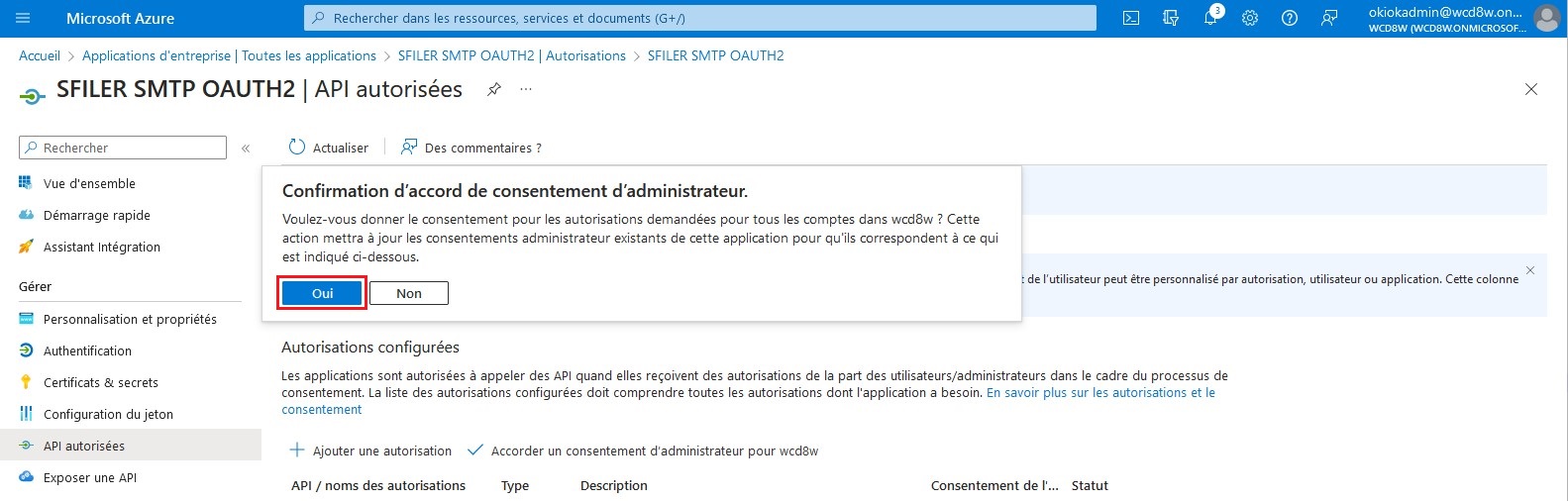The height and width of the screenshot is (501, 1568).
Task: Open account menu okiokadmin@wcd8w.on...
Action: (x=1464, y=18)
